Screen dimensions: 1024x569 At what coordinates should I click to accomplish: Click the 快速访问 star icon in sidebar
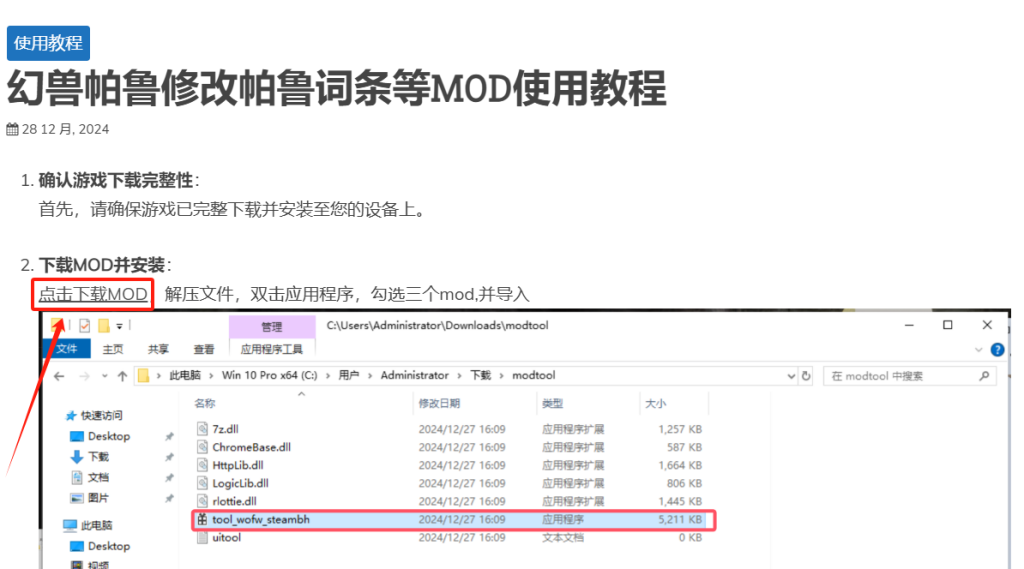[71, 415]
